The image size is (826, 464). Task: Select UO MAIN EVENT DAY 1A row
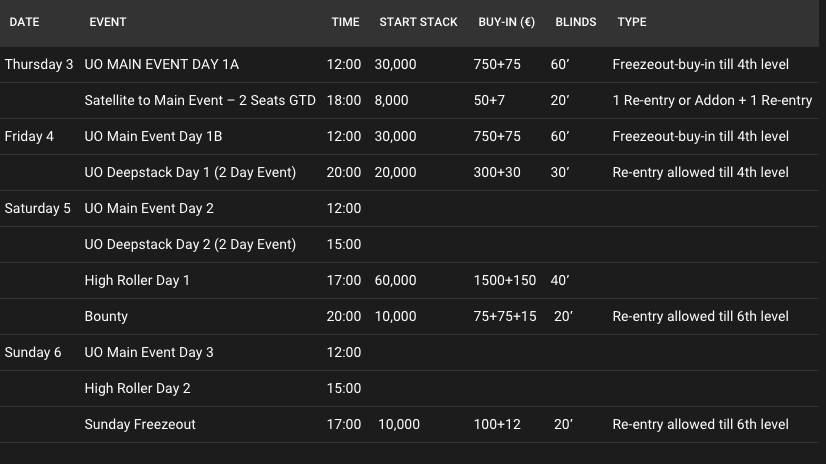162,64
